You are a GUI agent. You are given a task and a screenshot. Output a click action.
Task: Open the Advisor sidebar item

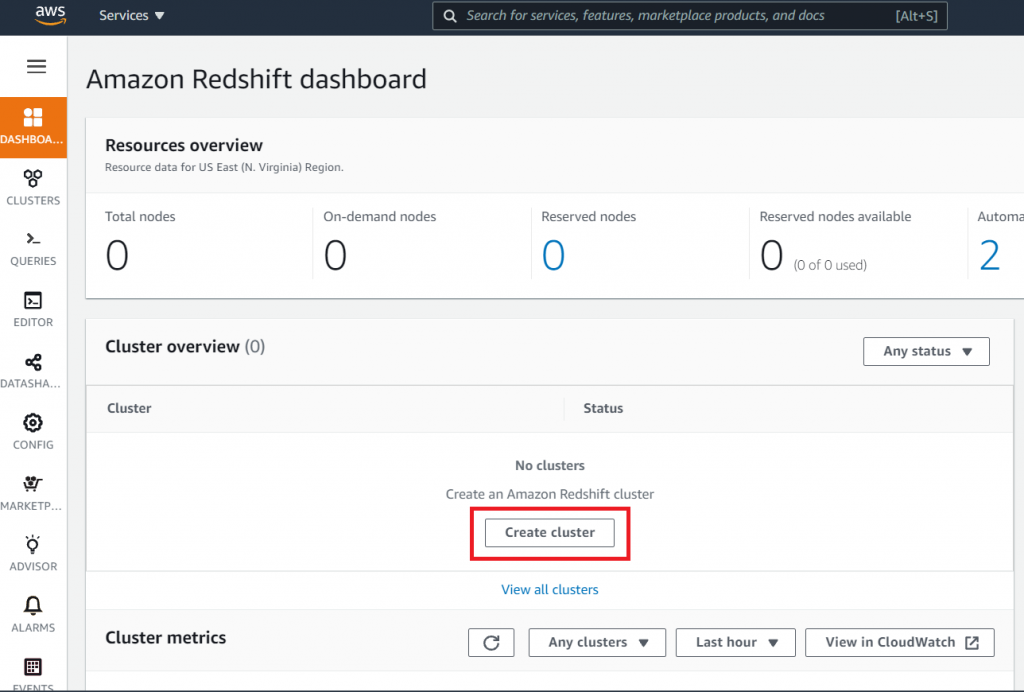33,554
